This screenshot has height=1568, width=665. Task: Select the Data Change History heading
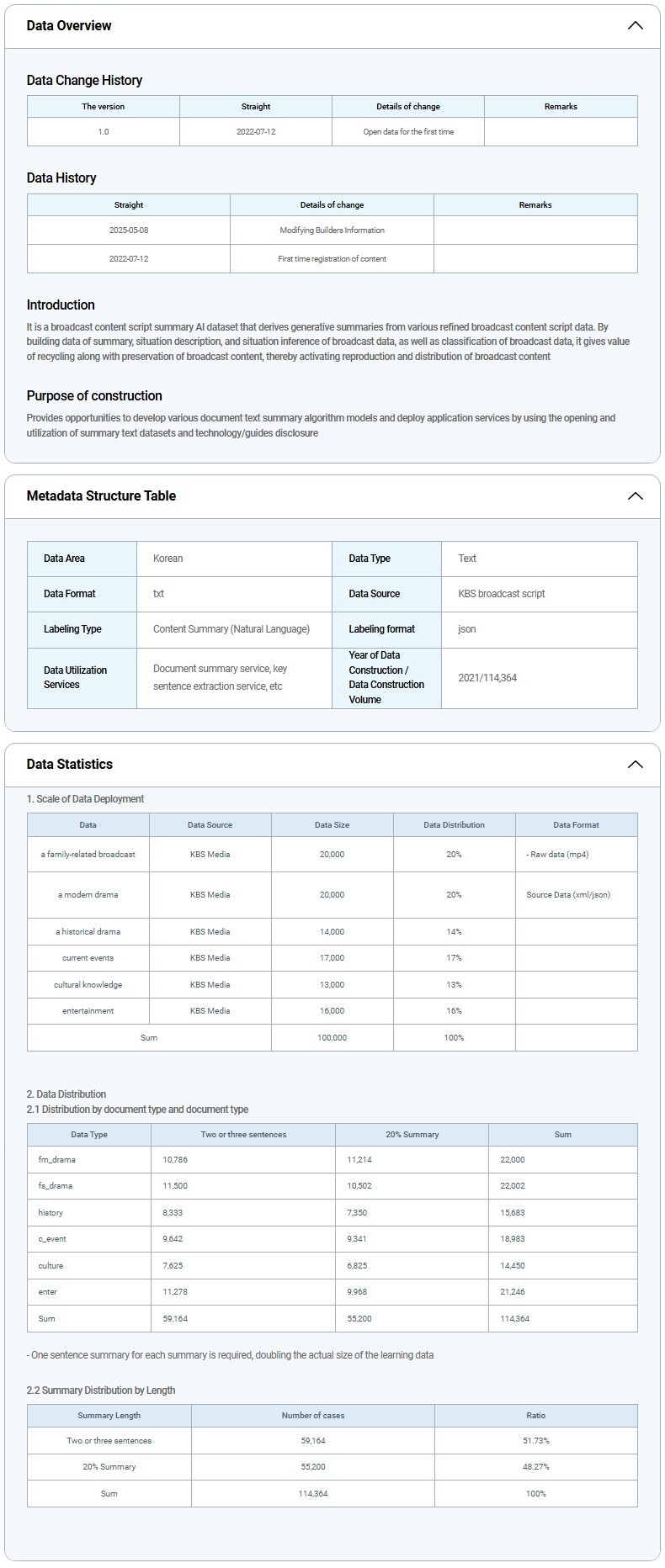tap(84, 80)
